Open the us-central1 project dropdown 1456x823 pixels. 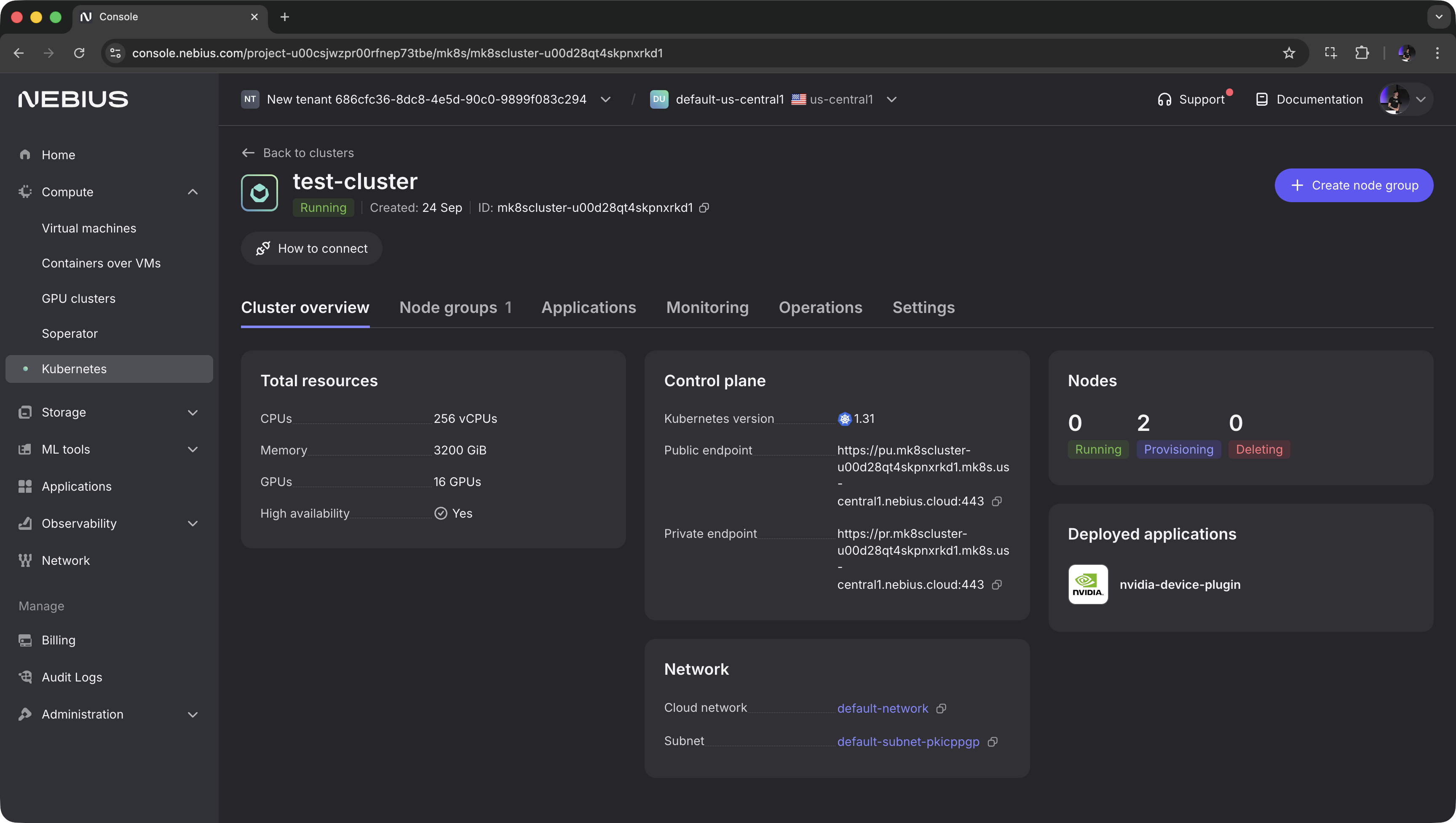(891, 99)
